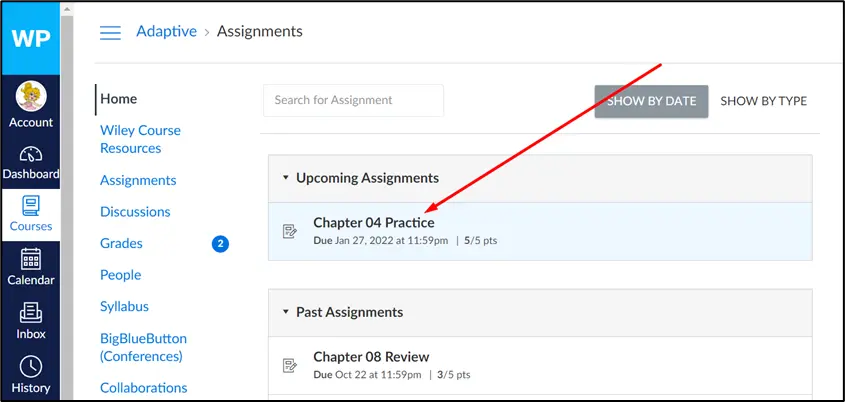The height and width of the screenshot is (402, 845).
Task: Open Grades in course navigation
Action: click(x=121, y=243)
